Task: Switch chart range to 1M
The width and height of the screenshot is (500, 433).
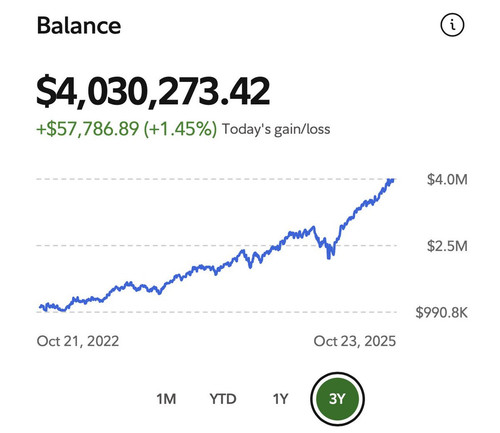Action: coord(166,399)
